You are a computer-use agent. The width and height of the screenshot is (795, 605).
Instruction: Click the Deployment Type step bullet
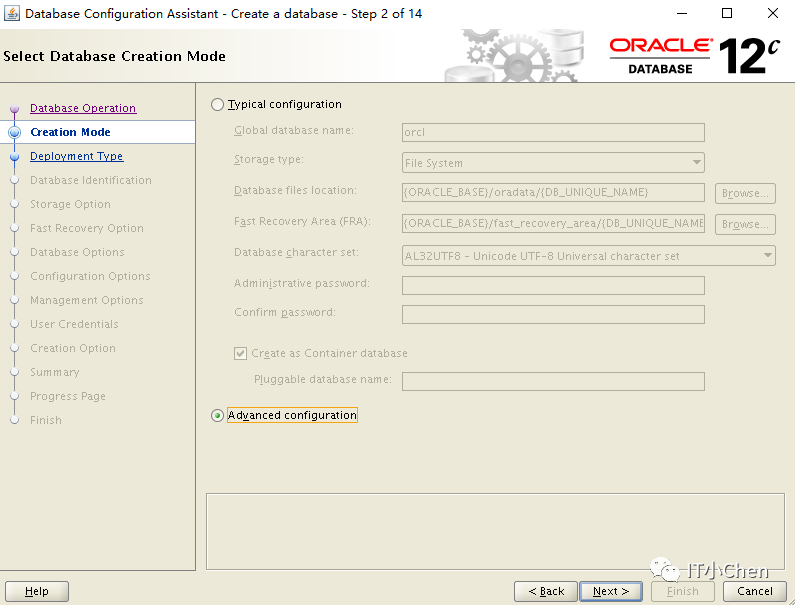click(15, 157)
